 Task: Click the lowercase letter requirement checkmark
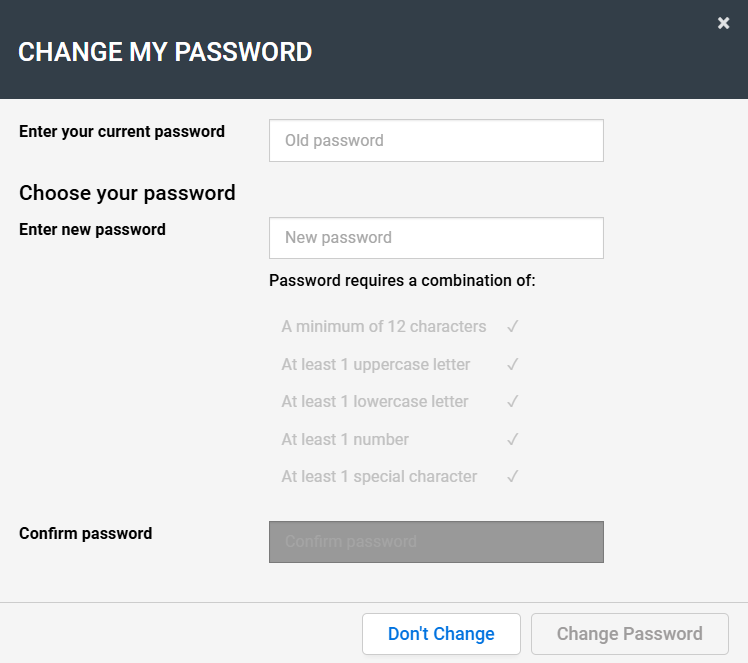tap(512, 402)
